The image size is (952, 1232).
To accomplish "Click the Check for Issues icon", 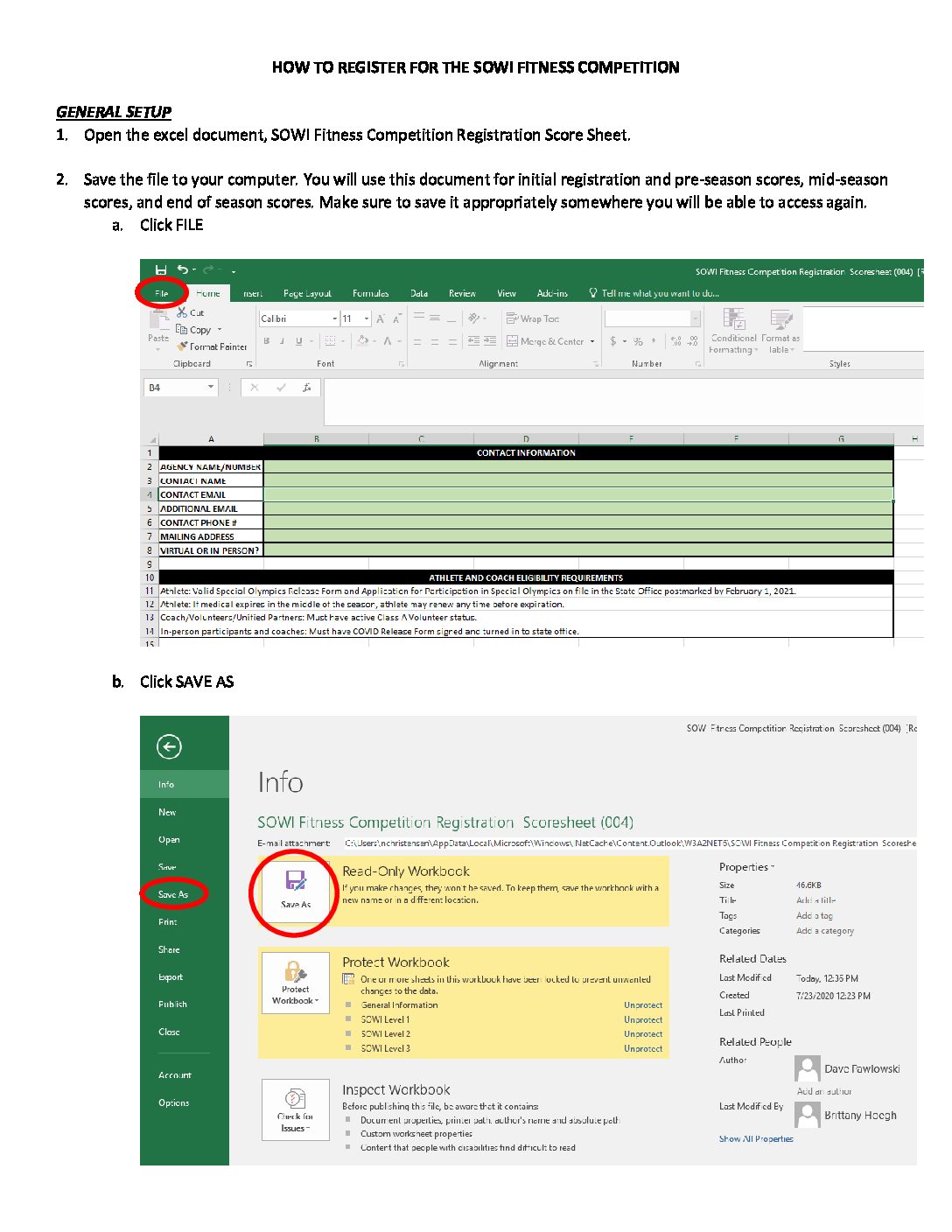I will tap(295, 1099).
